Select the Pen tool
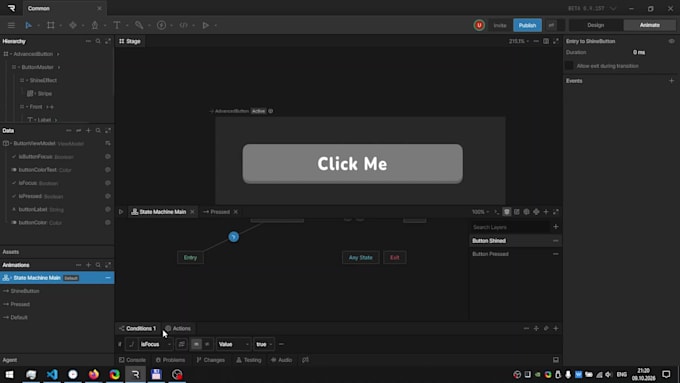Viewport: 680px width, 383px height. tap(95, 25)
